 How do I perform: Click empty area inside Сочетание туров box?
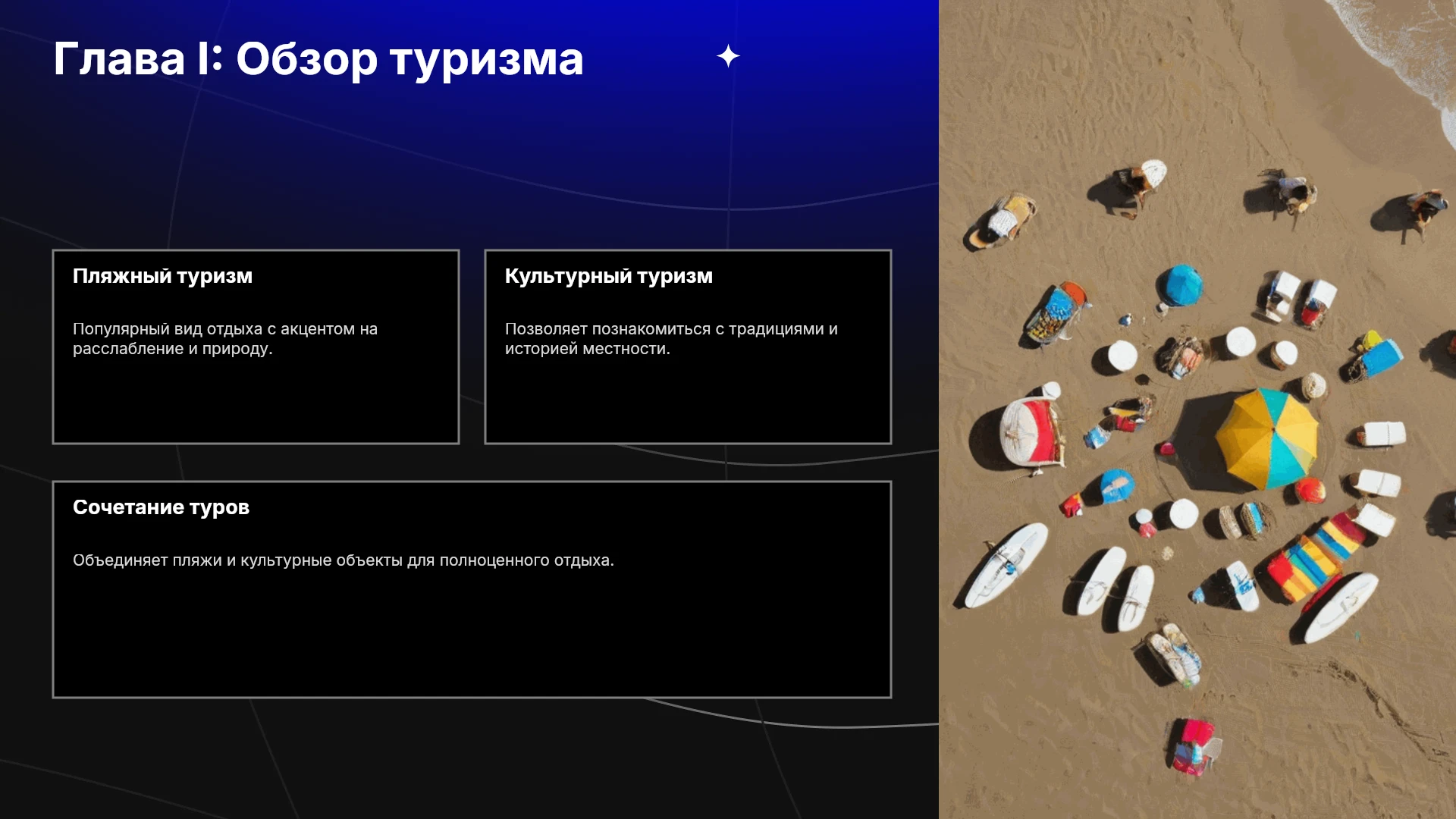[x=472, y=637]
